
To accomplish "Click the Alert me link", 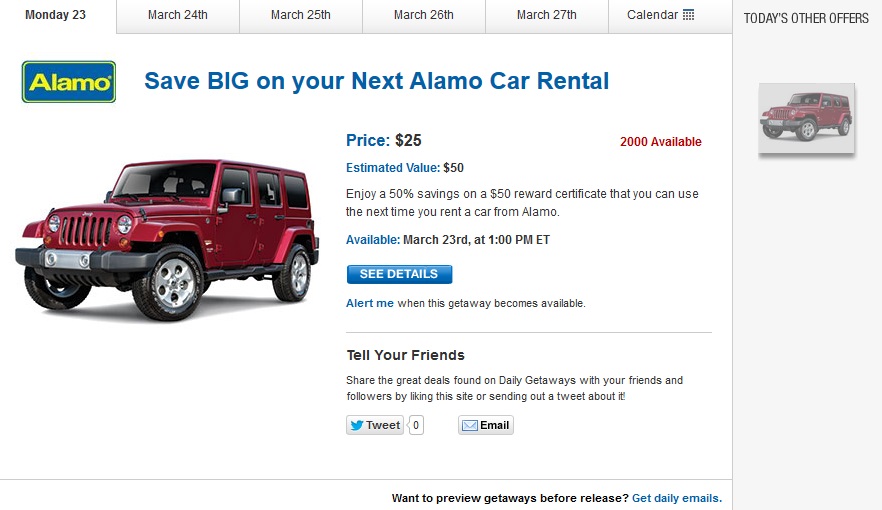I will [x=370, y=303].
